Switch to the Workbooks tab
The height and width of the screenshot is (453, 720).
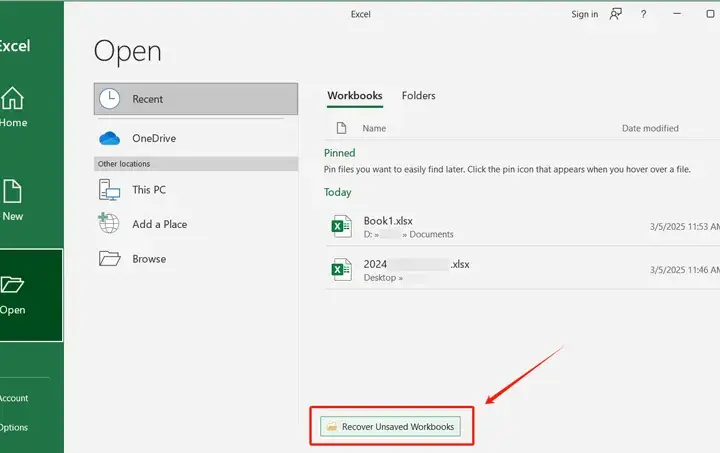click(354, 96)
